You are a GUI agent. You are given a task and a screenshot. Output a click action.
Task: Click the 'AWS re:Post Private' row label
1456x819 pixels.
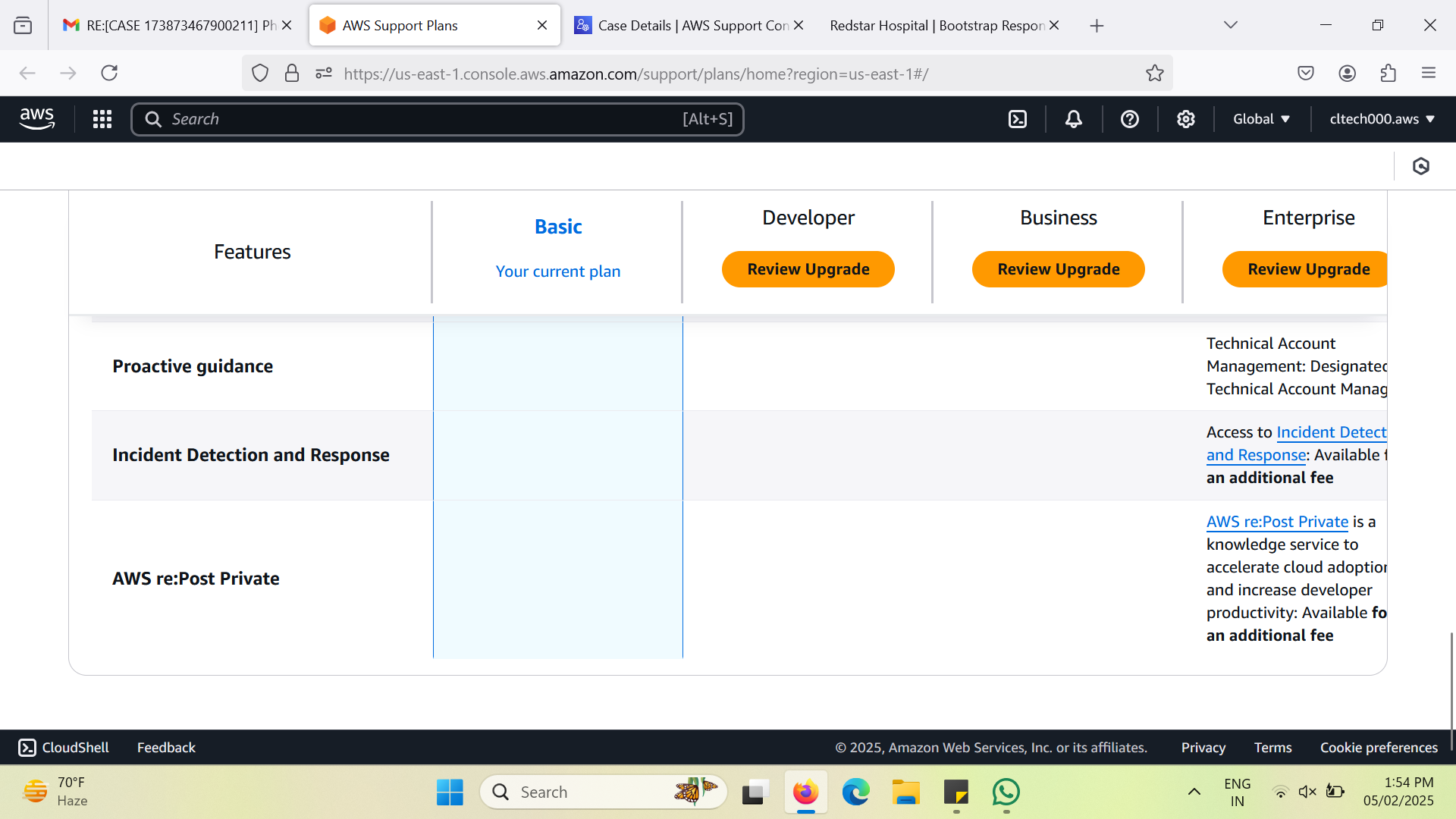click(x=196, y=579)
